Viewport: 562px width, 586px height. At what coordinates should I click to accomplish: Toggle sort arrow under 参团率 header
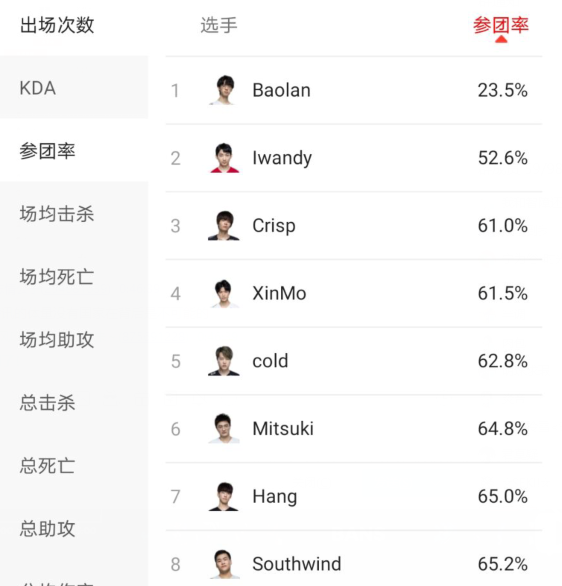(x=501, y=39)
